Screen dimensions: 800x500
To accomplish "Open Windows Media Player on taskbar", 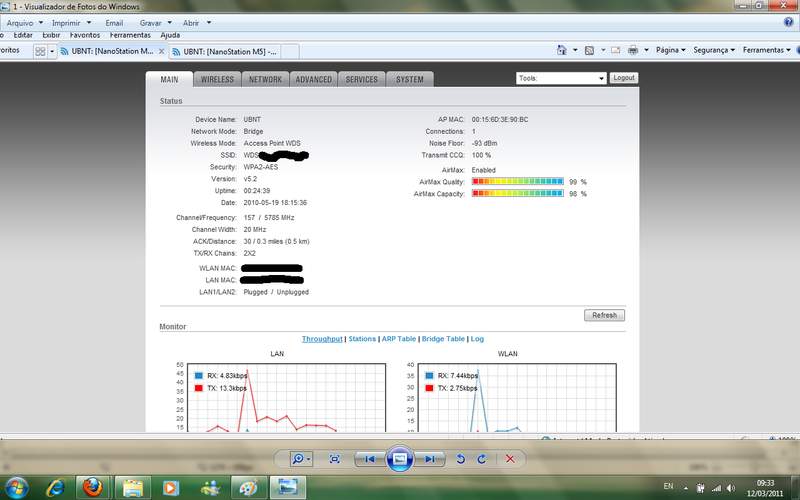I will [x=170, y=488].
